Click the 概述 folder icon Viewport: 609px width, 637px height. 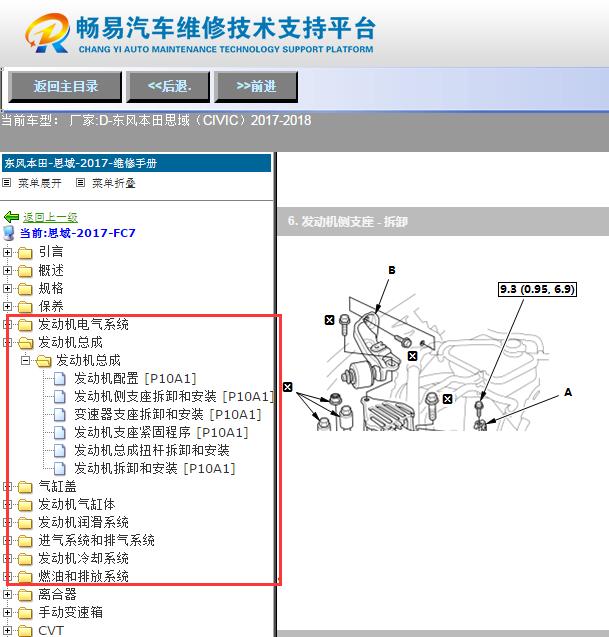point(25,271)
